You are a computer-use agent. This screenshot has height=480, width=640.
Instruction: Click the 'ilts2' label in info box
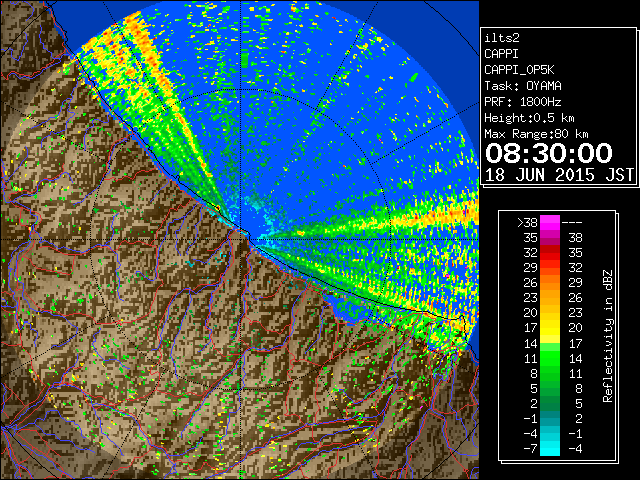tap(502, 38)
